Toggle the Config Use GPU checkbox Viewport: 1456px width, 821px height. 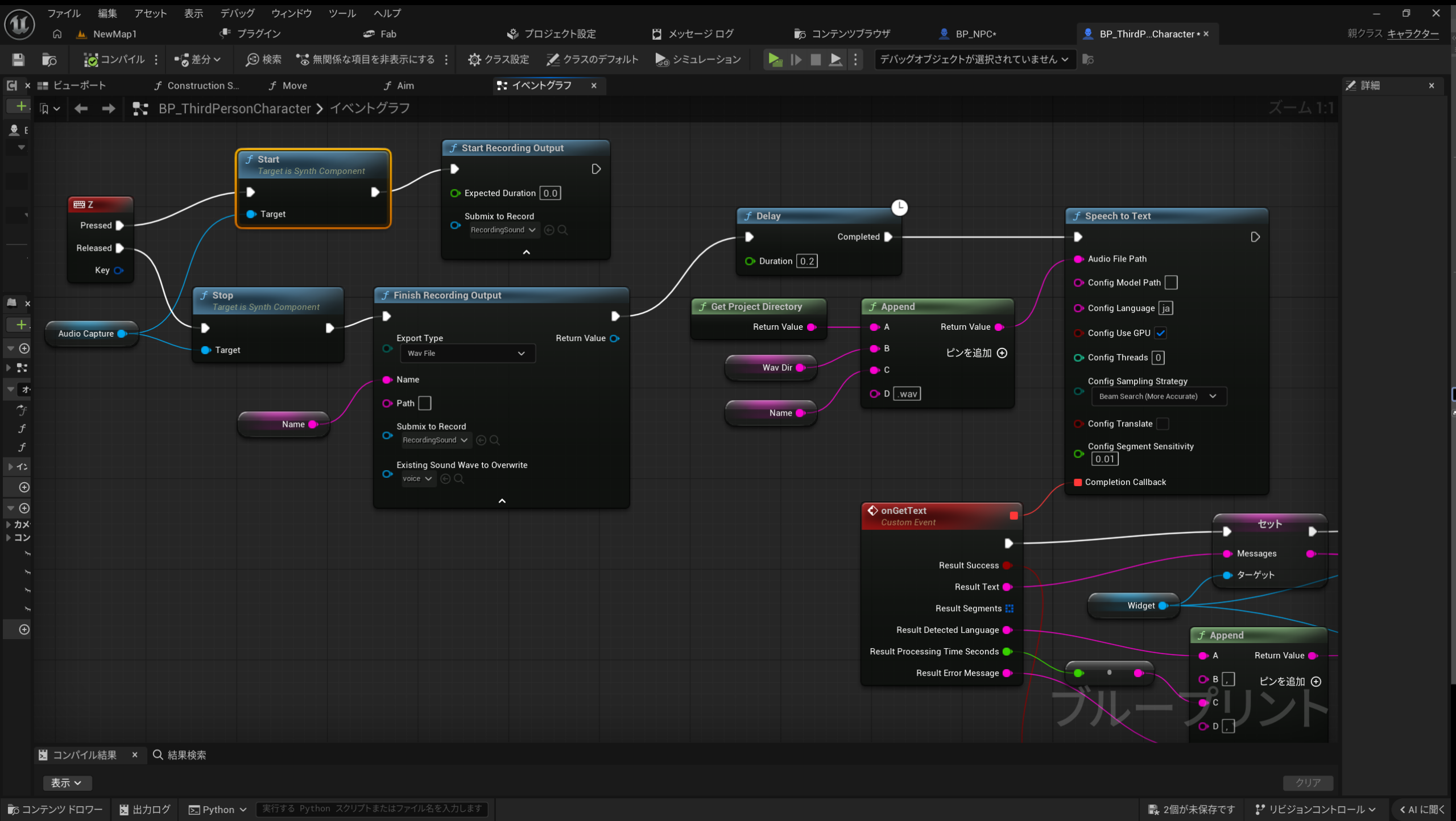1160,333
